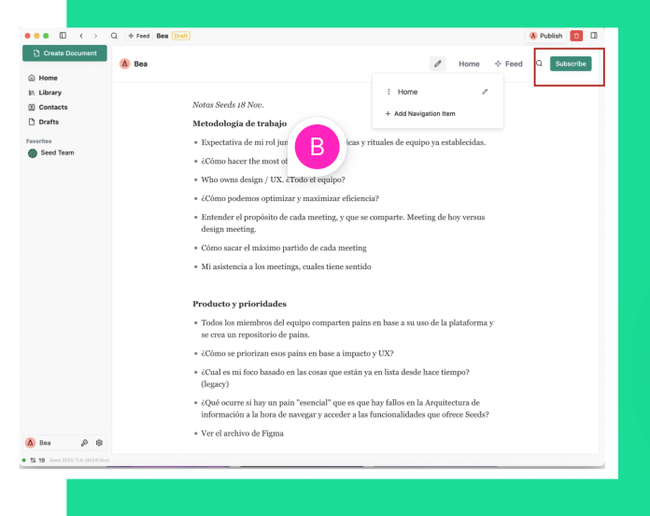
Task: Click the sync peers icon in status bar
Action: tap(33, 460)
